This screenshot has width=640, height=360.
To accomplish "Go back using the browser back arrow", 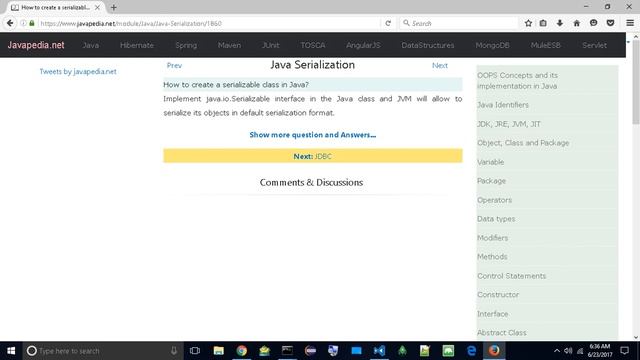I will click(10, 23).
